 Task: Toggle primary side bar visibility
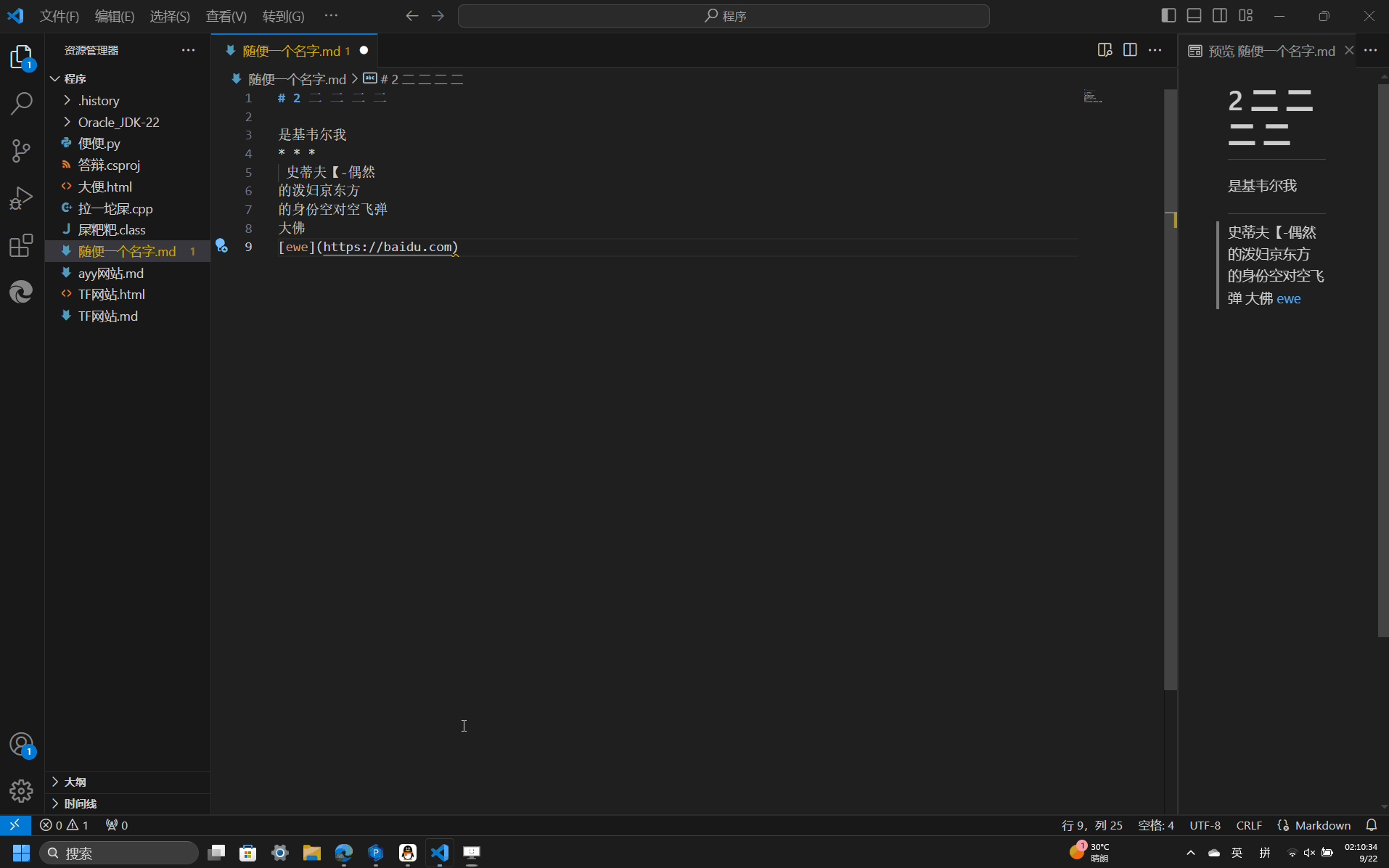pyautogui.click(x=1168, y=16)
